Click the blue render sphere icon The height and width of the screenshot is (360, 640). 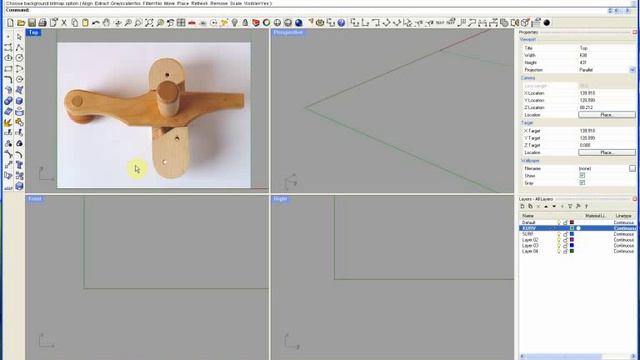(298, 23)
